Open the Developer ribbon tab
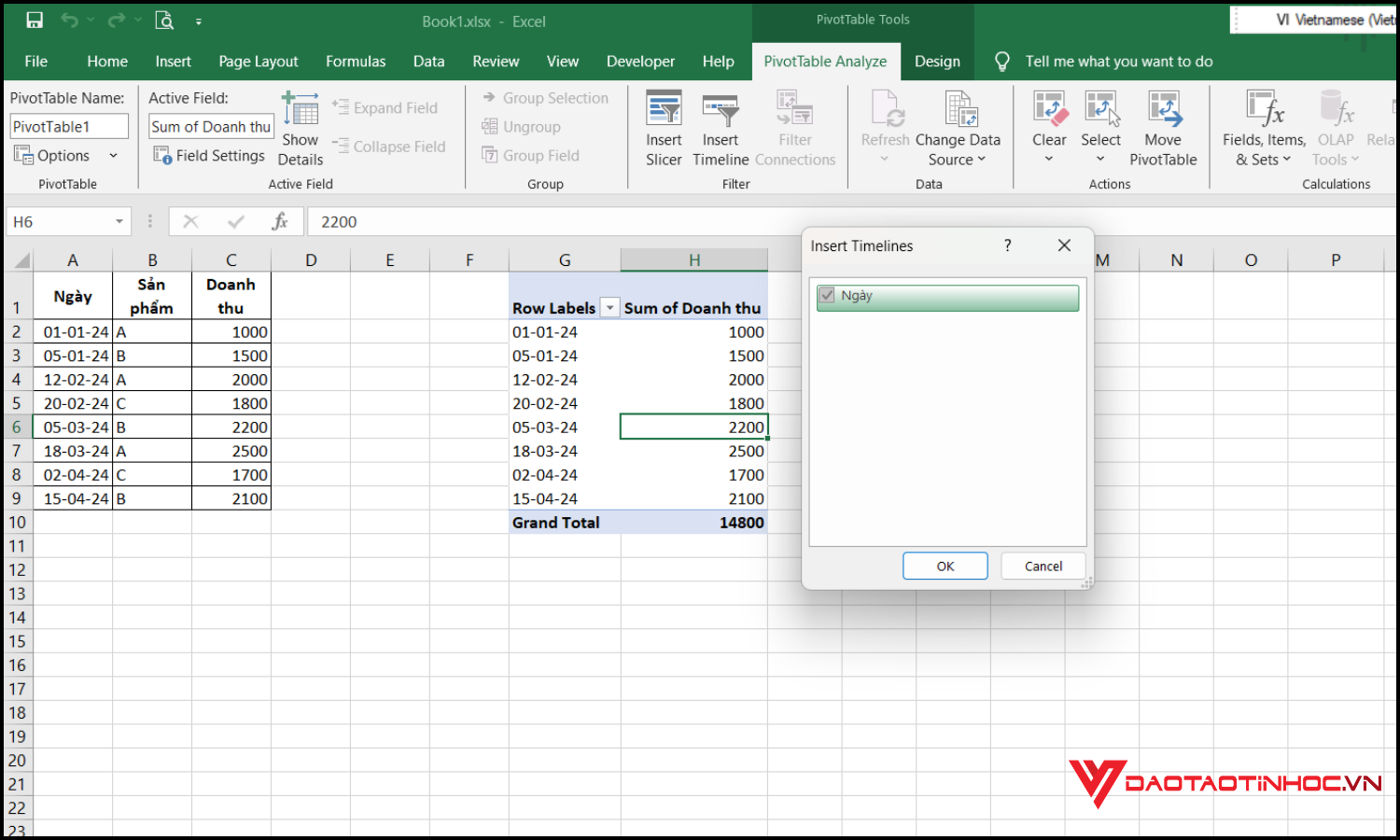This screenshot has width=1400, height=840. pyautogui.click(x=640, y=61)
